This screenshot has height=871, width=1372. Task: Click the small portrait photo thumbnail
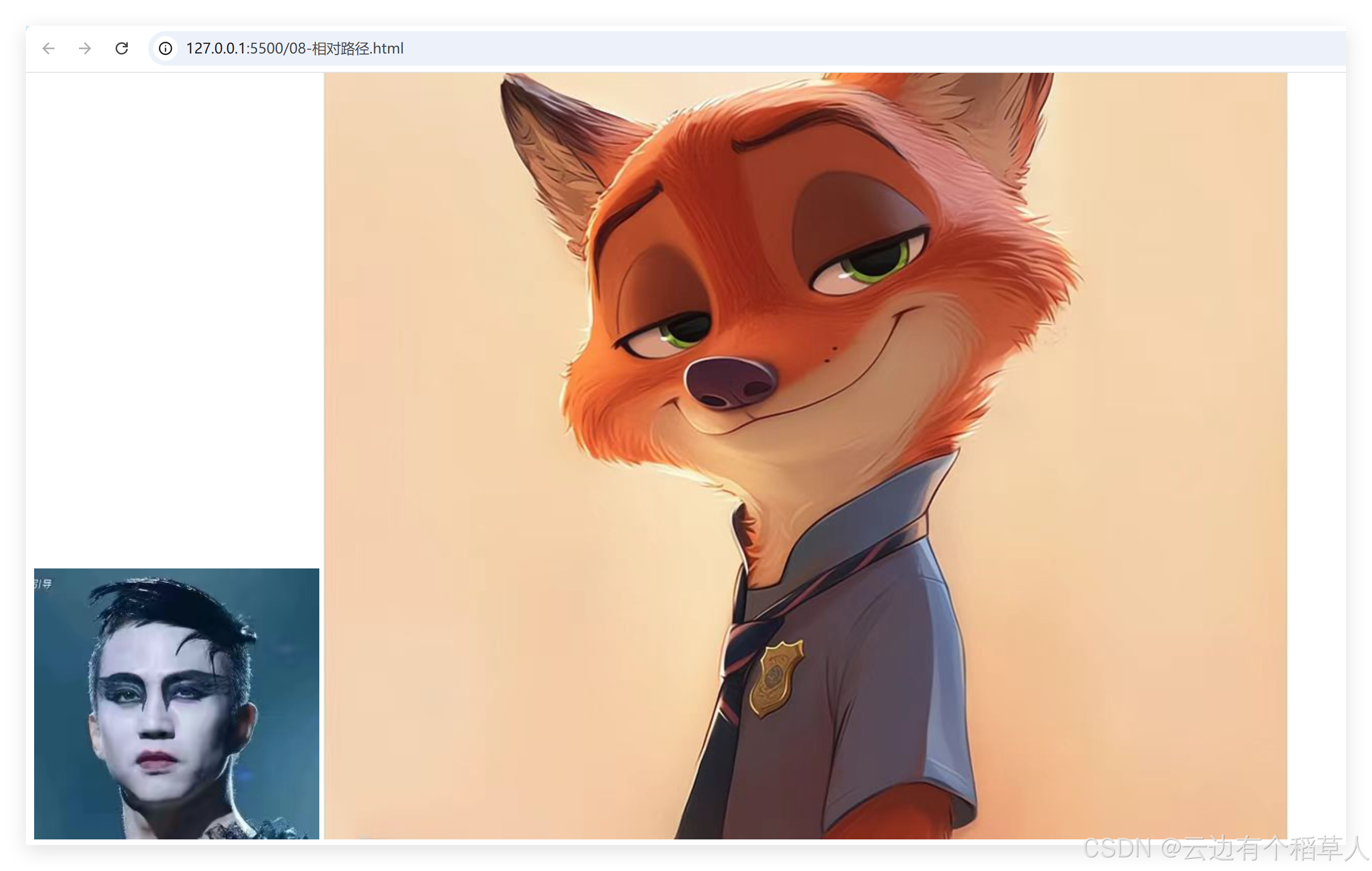point(177,703)
